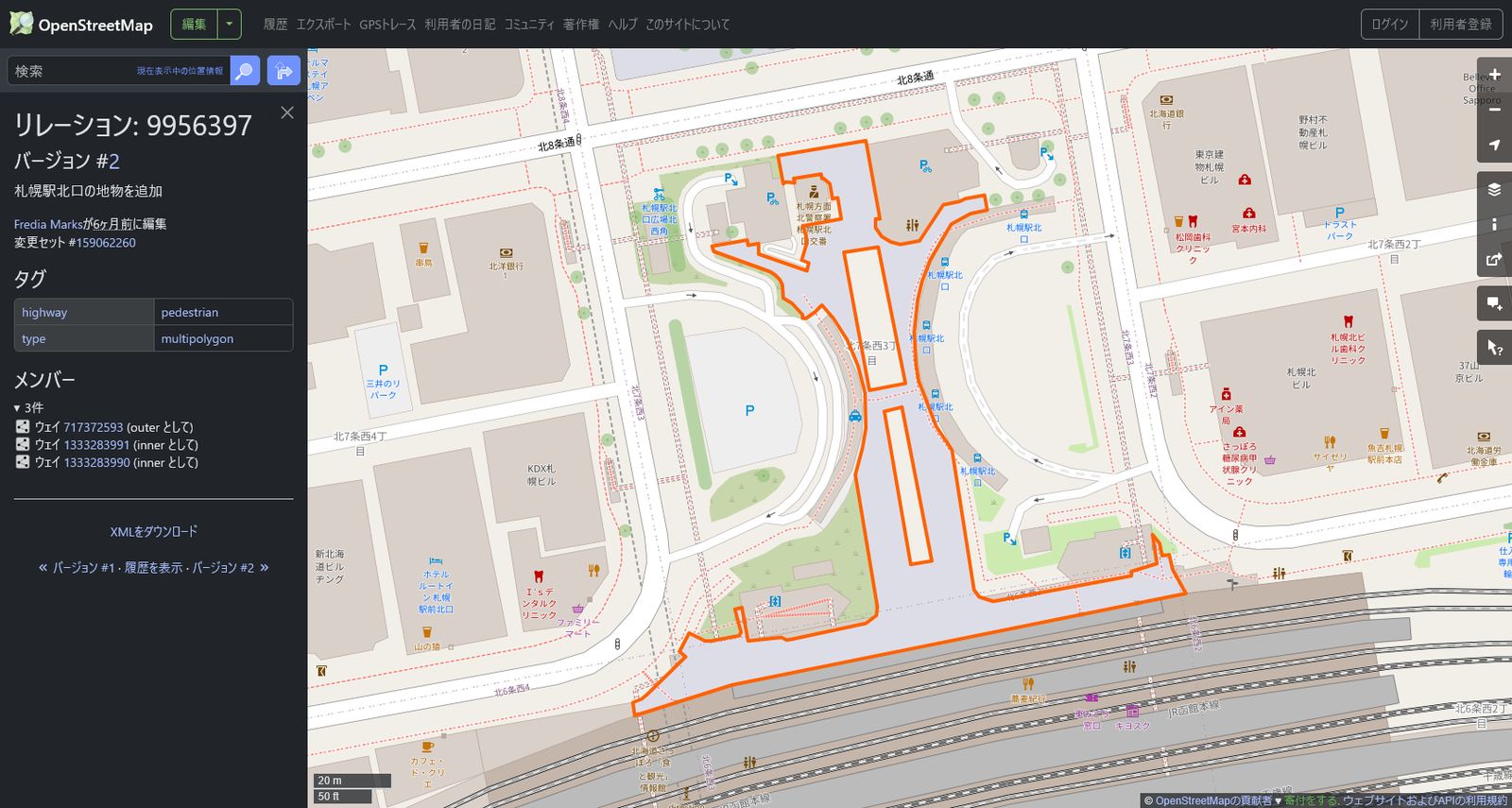Click the highway tag key link
The image size is (1512, 808).
tap(44, 312)
